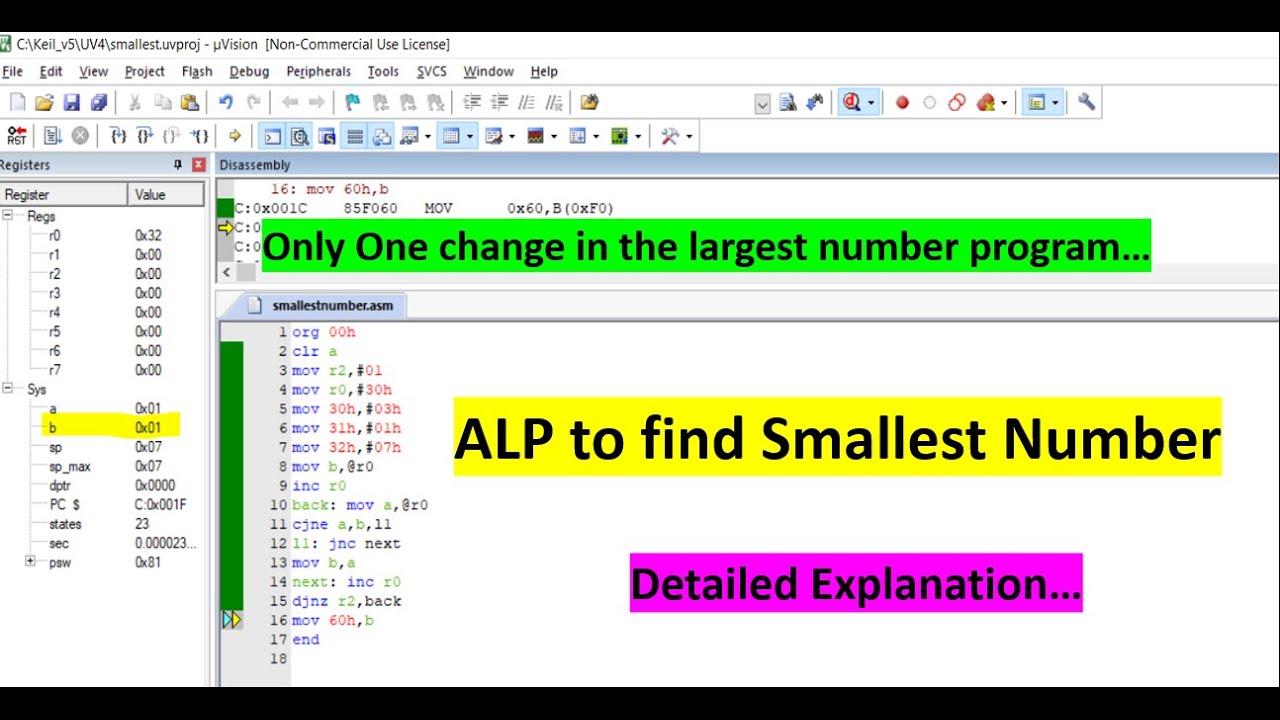Navigate backwards in the editor
This screenshot has width=1280, height=720.
tap(290, 102)
